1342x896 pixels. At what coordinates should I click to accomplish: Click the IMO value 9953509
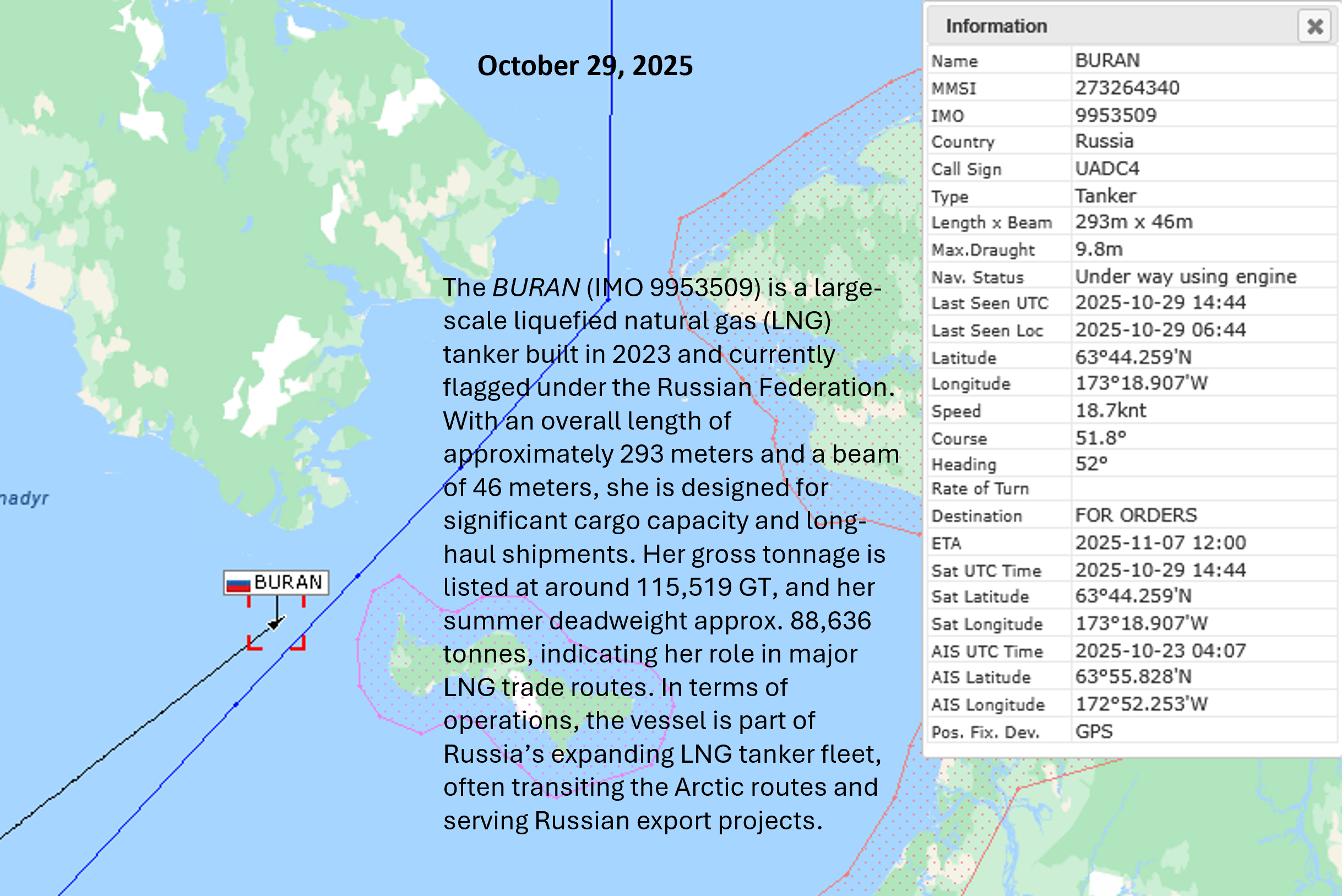[1115, 116]
